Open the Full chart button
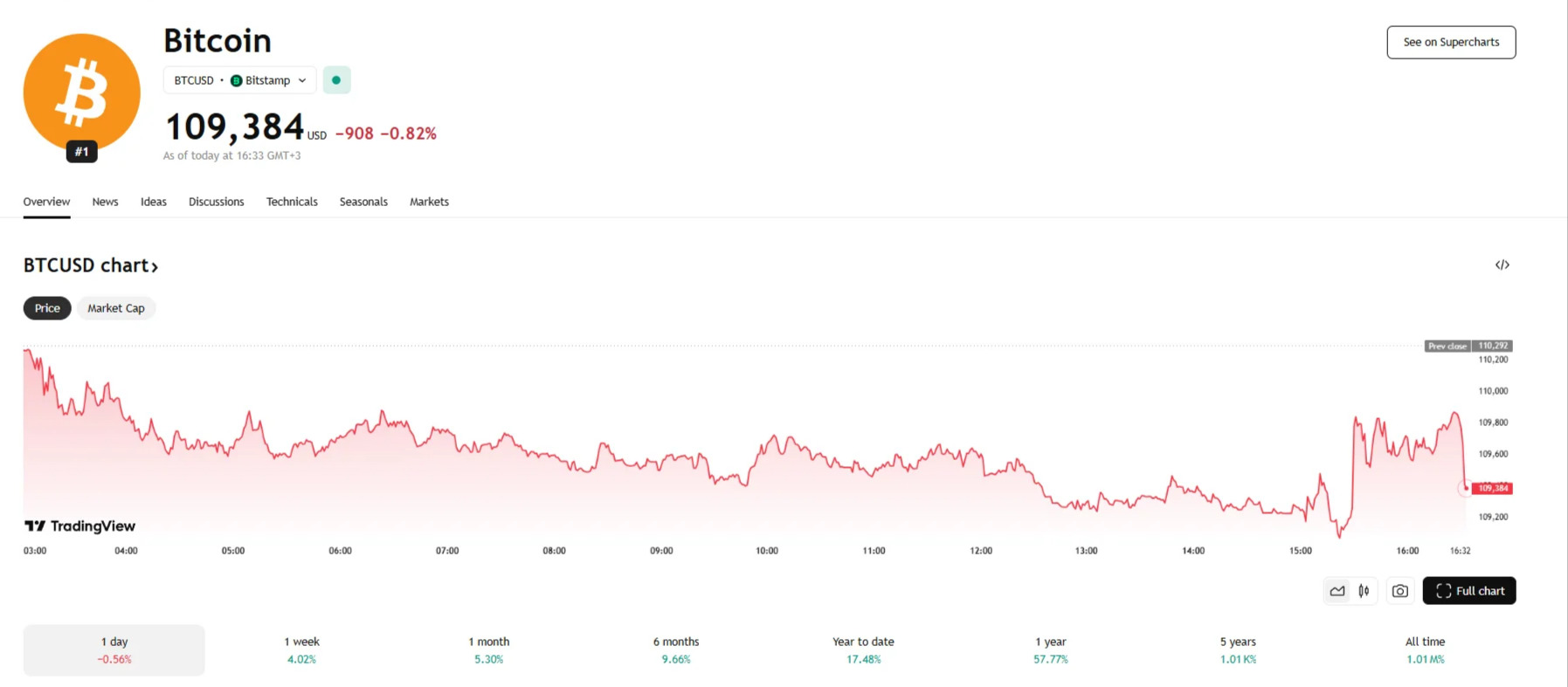The width and height of the screenshot is (1568, 687). [1468, 591]
